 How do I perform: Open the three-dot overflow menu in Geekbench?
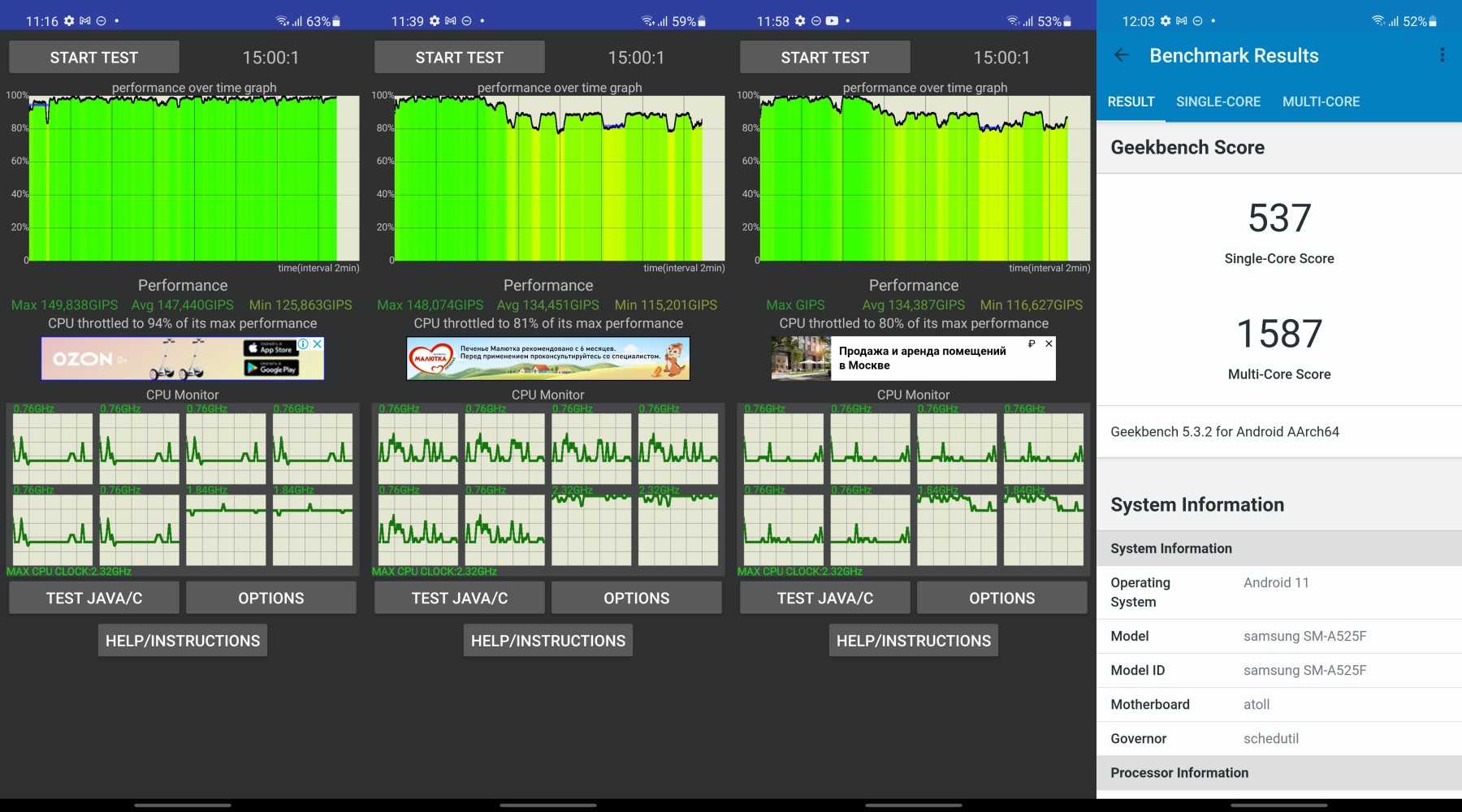(x=1442, y=55)
